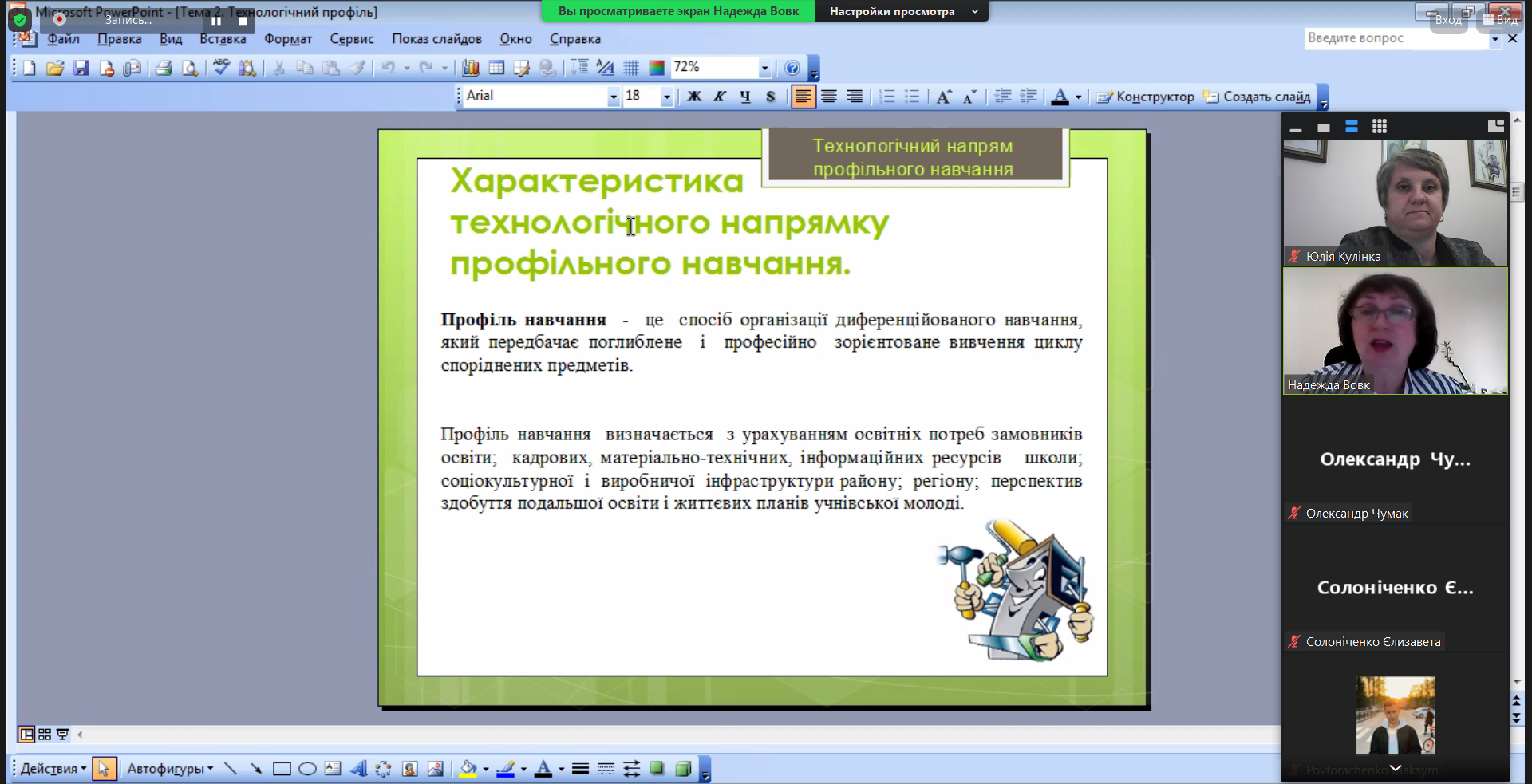Viewport: 1532px width, 784px height.
Task: Open the Arial font name dropdown
Action: coord(613,97)
